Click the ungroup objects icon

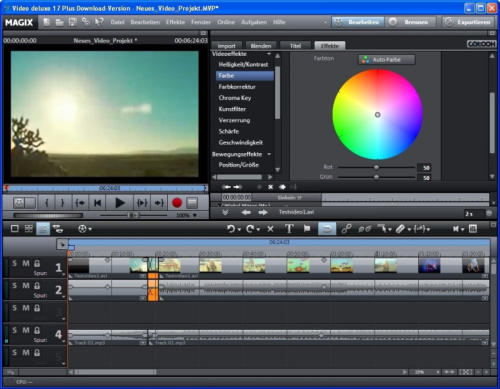coord(364,229)
